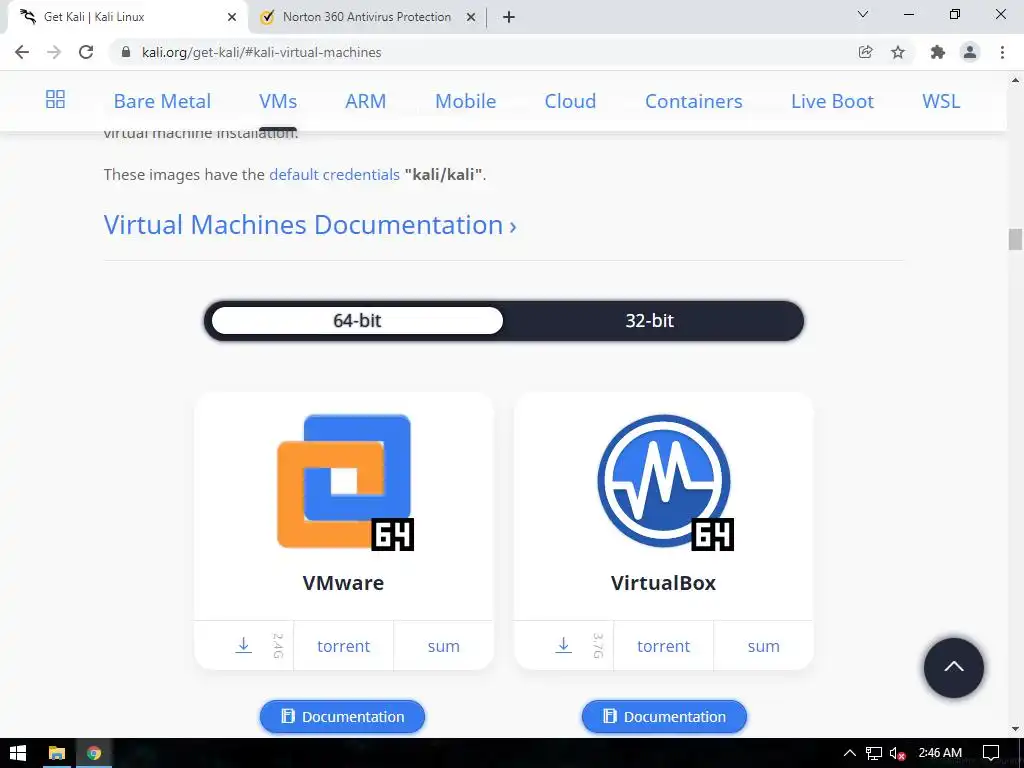The image size is (1024, 768).
Task: Click the scrollbar up arrow
Action: coord(1015,80)
